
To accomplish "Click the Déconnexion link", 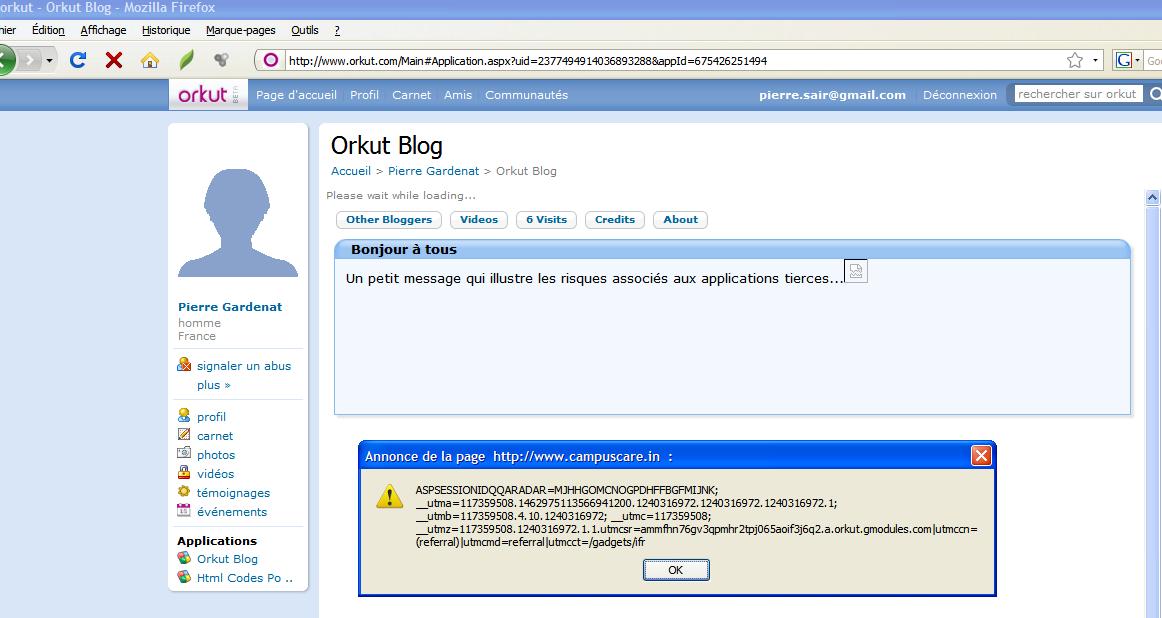I will coord(960,95).
